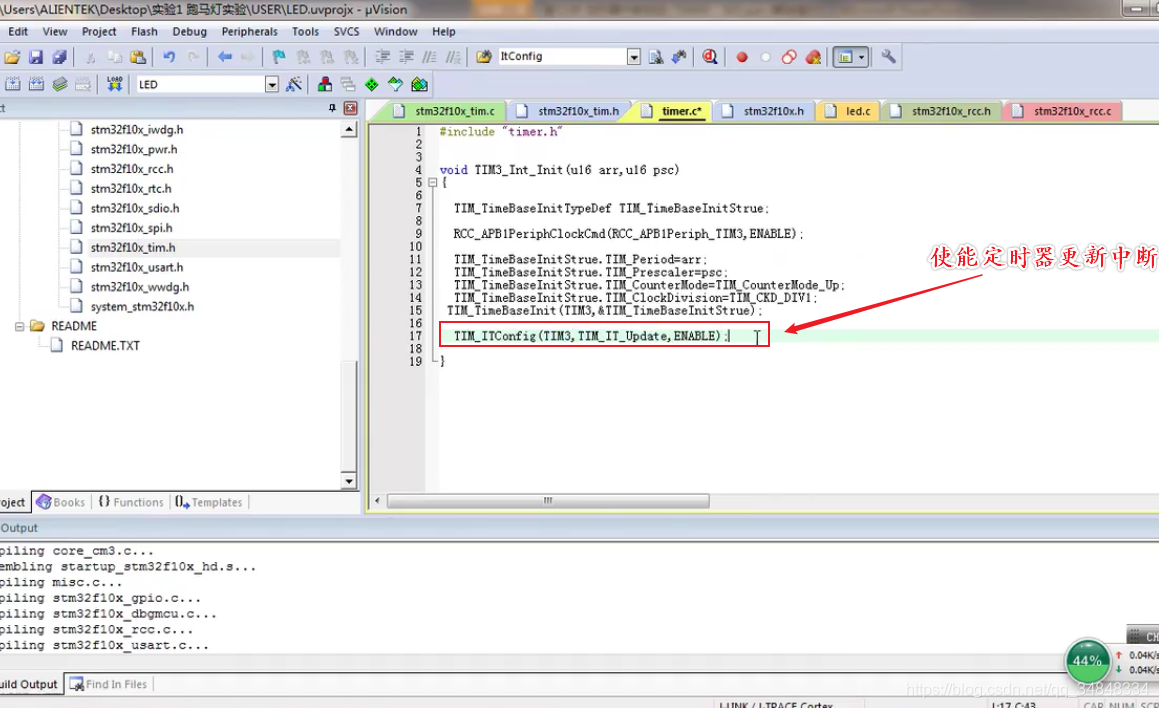Viewport: 1159px width, 708px height.
Task: Click the Save All icon
Action: click(x=59, y=57)
